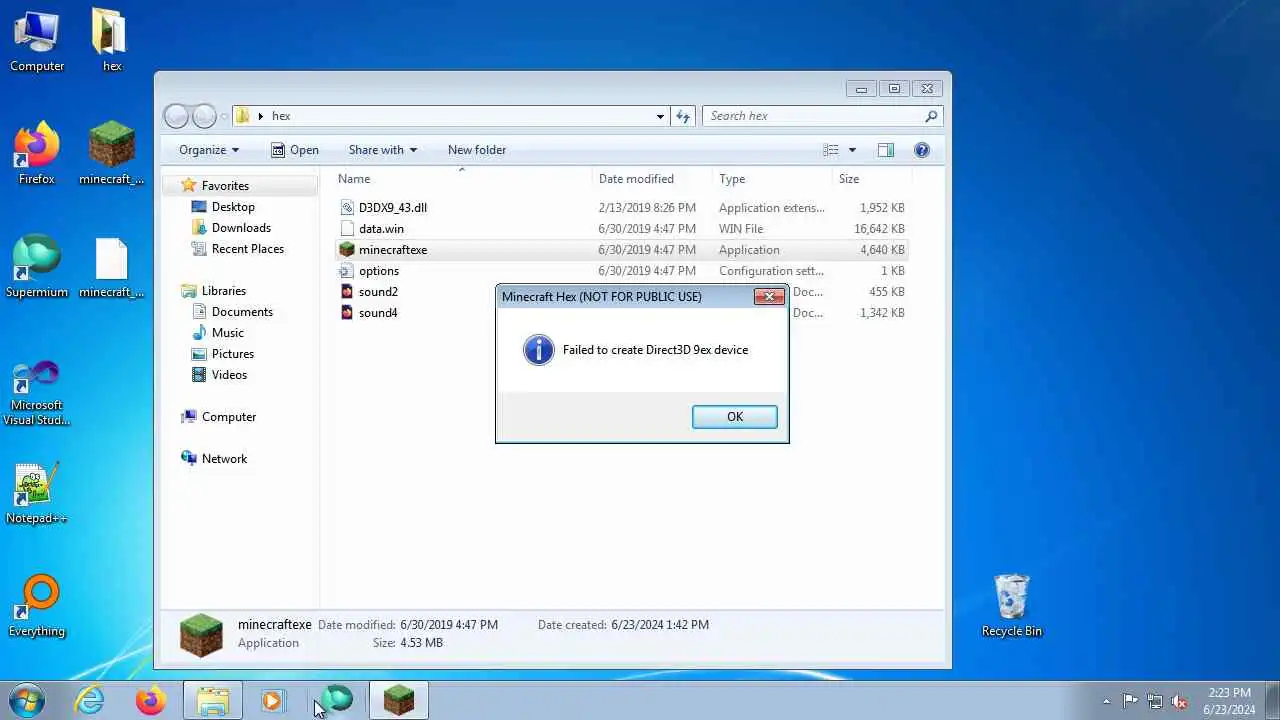This screenshot has height=720, width=1280.
Task: Click the hex breadcrumb in address bar
Action: click(281, 116)
